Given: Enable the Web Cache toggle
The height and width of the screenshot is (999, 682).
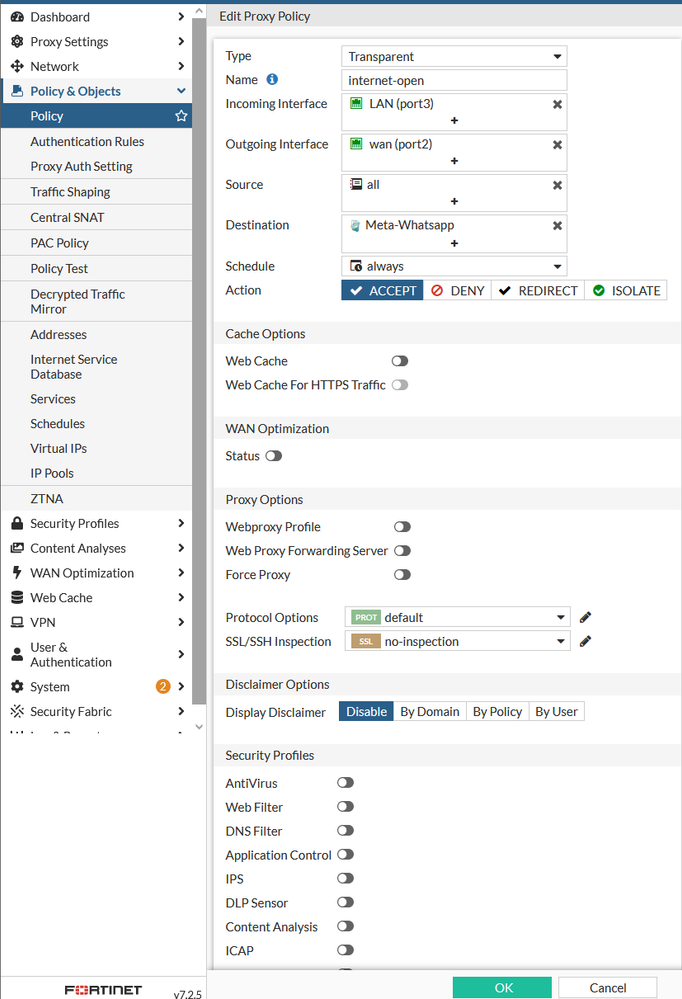Looking at the screenshot, I should pyautogui.click(x=400, y=361).
